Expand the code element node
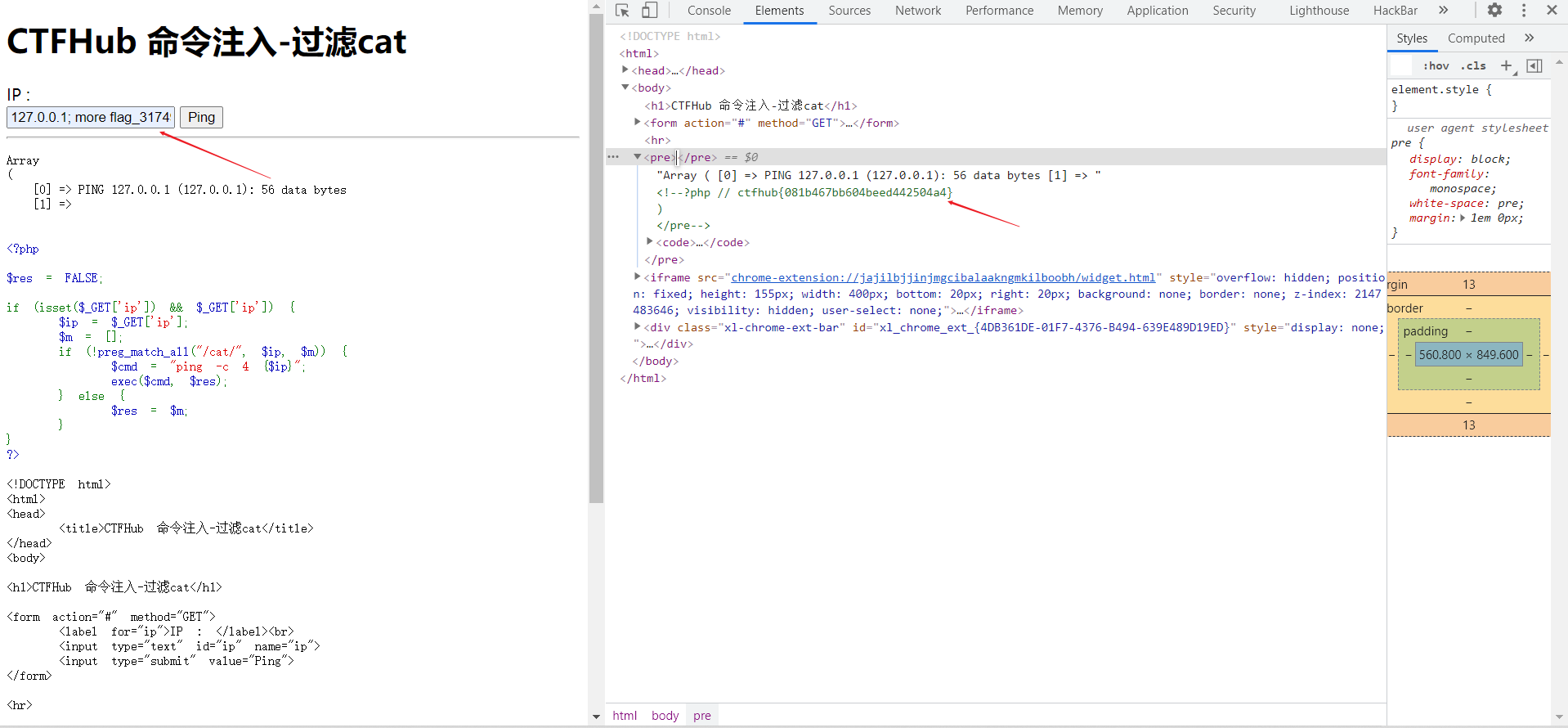 click(650, 242)
